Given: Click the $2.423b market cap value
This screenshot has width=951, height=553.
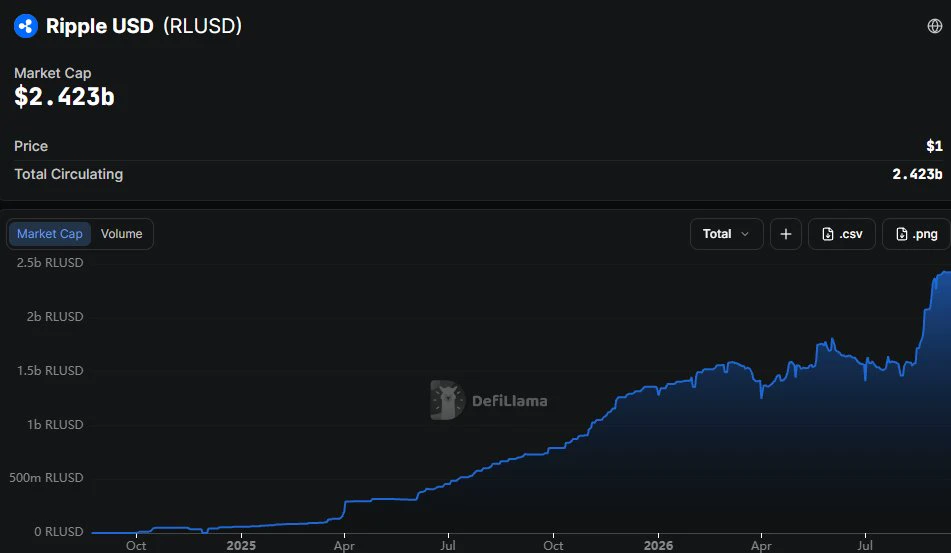Looking at the screenshot, I should pos(64,96).
